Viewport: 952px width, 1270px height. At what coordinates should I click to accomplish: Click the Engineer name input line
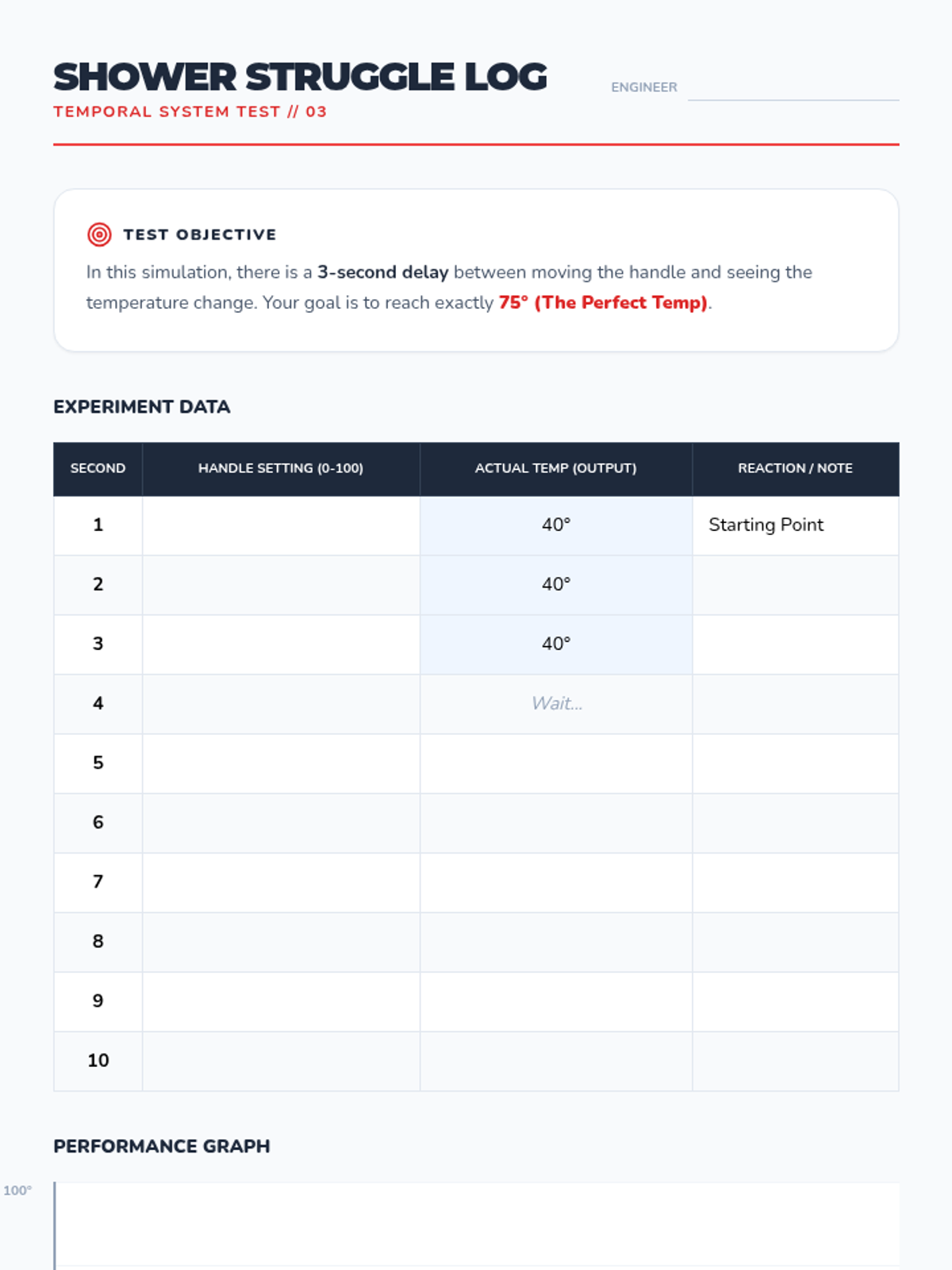point(793,87)
